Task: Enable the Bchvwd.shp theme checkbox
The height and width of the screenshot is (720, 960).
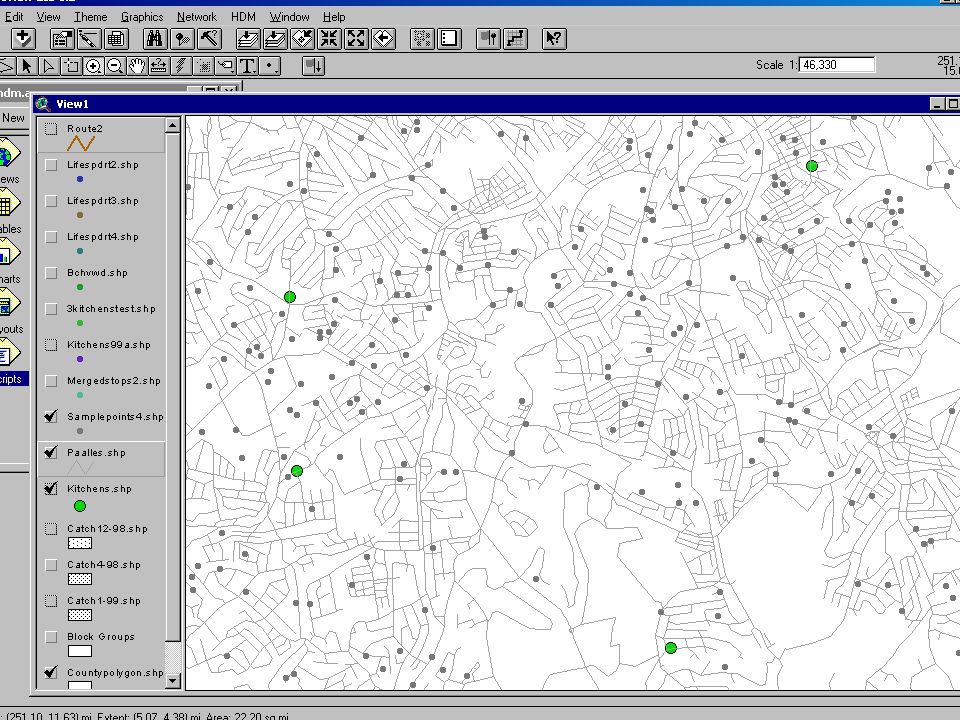Action: 51,272
